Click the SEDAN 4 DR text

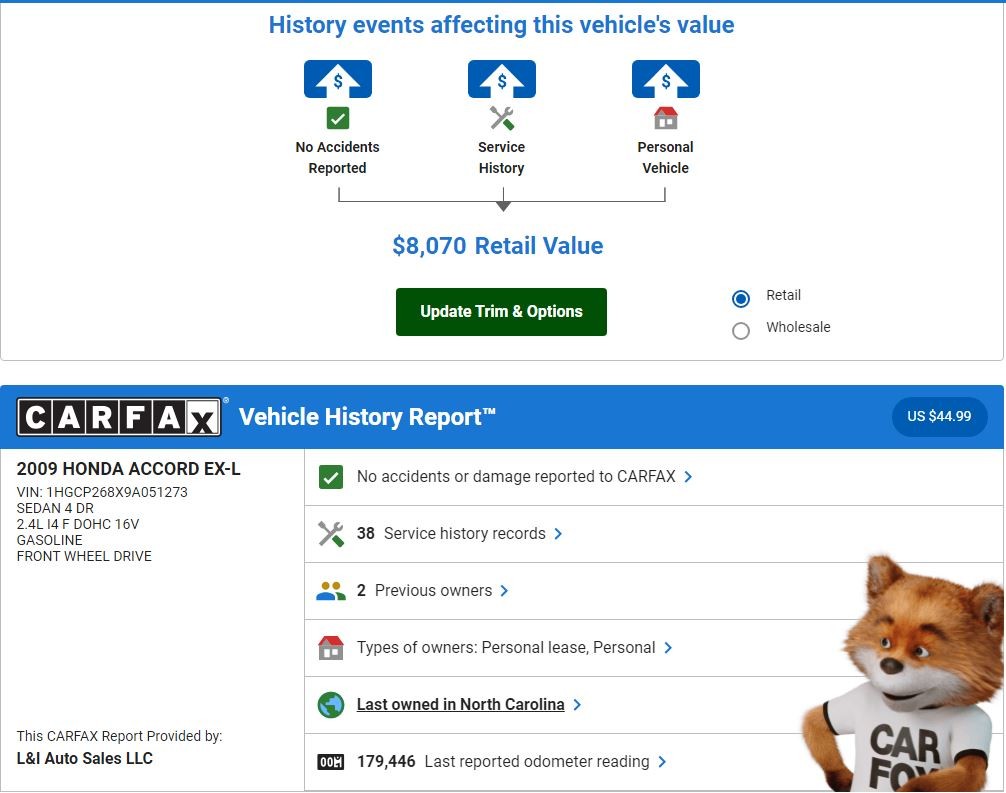[55, 508]
